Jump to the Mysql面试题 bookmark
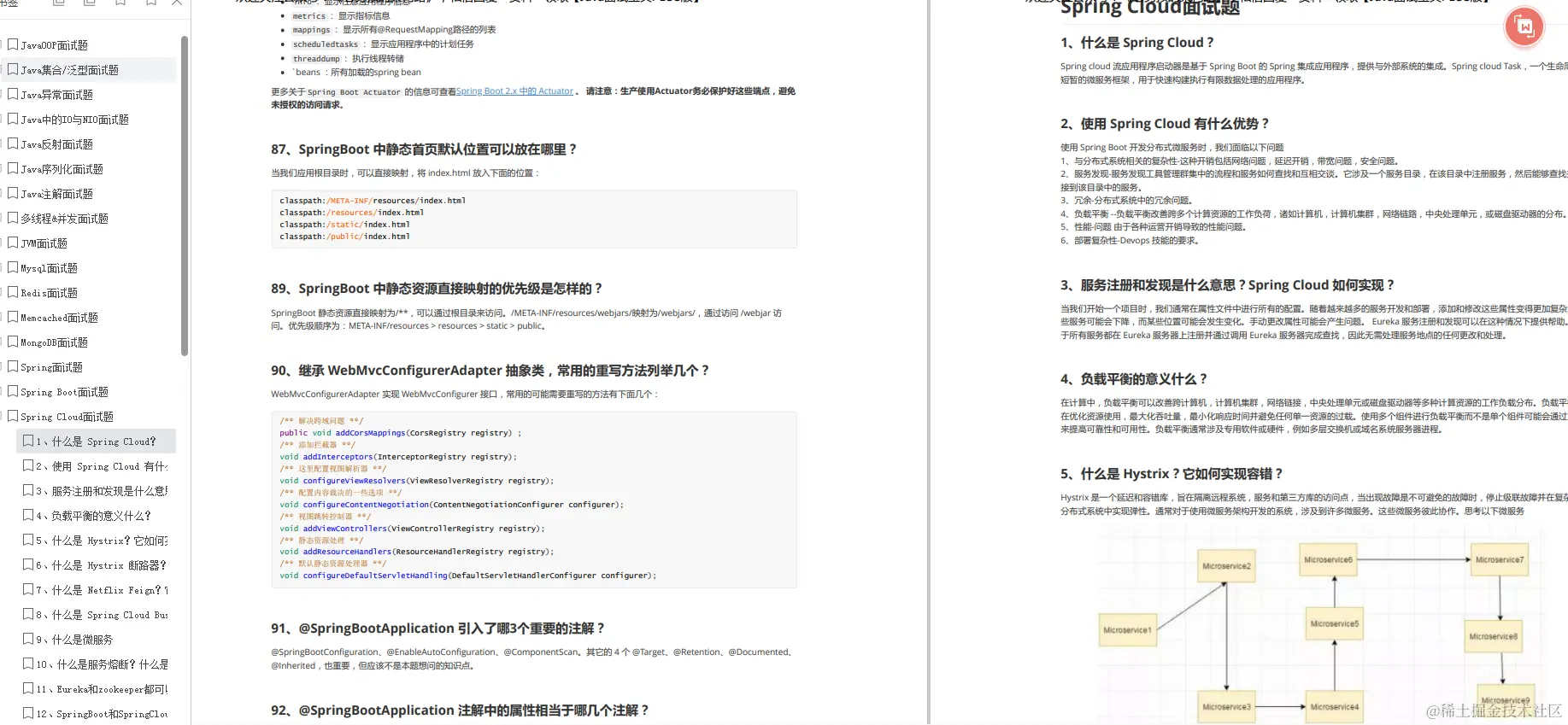This screenshot has height=725, width=1568. [x=49, y=268]
